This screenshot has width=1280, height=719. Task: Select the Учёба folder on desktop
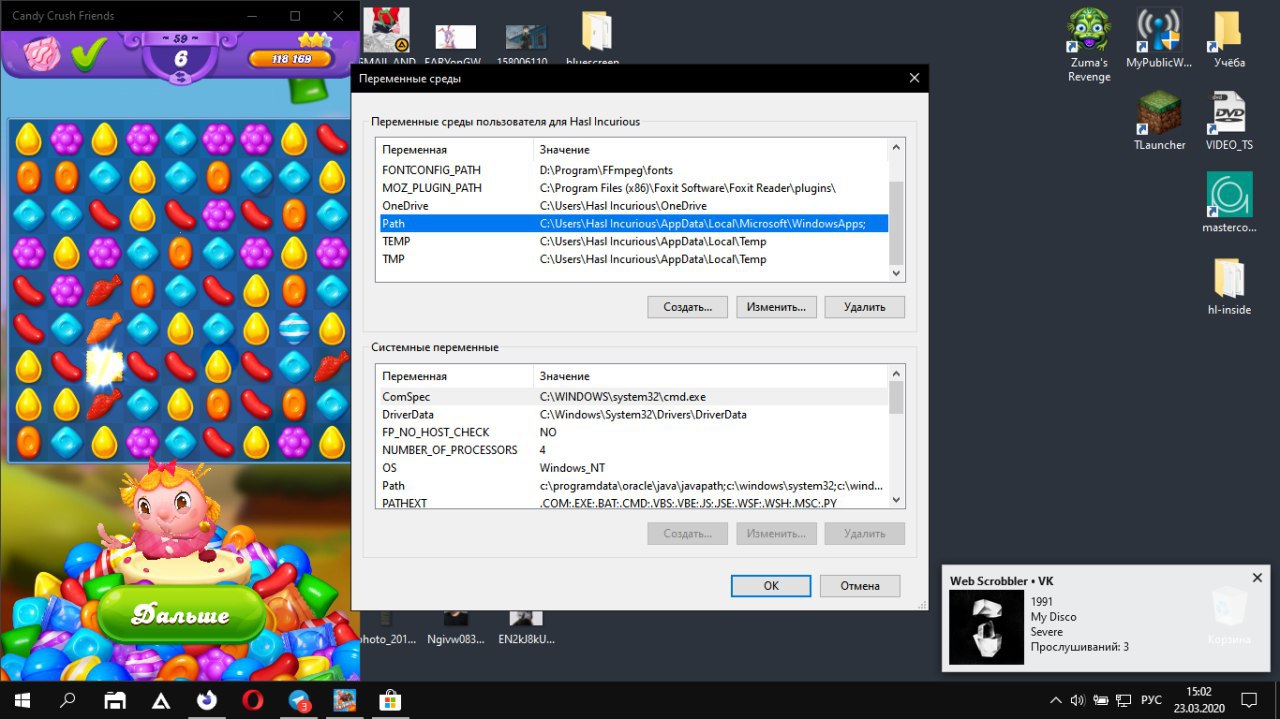(x=1229, y=38)
